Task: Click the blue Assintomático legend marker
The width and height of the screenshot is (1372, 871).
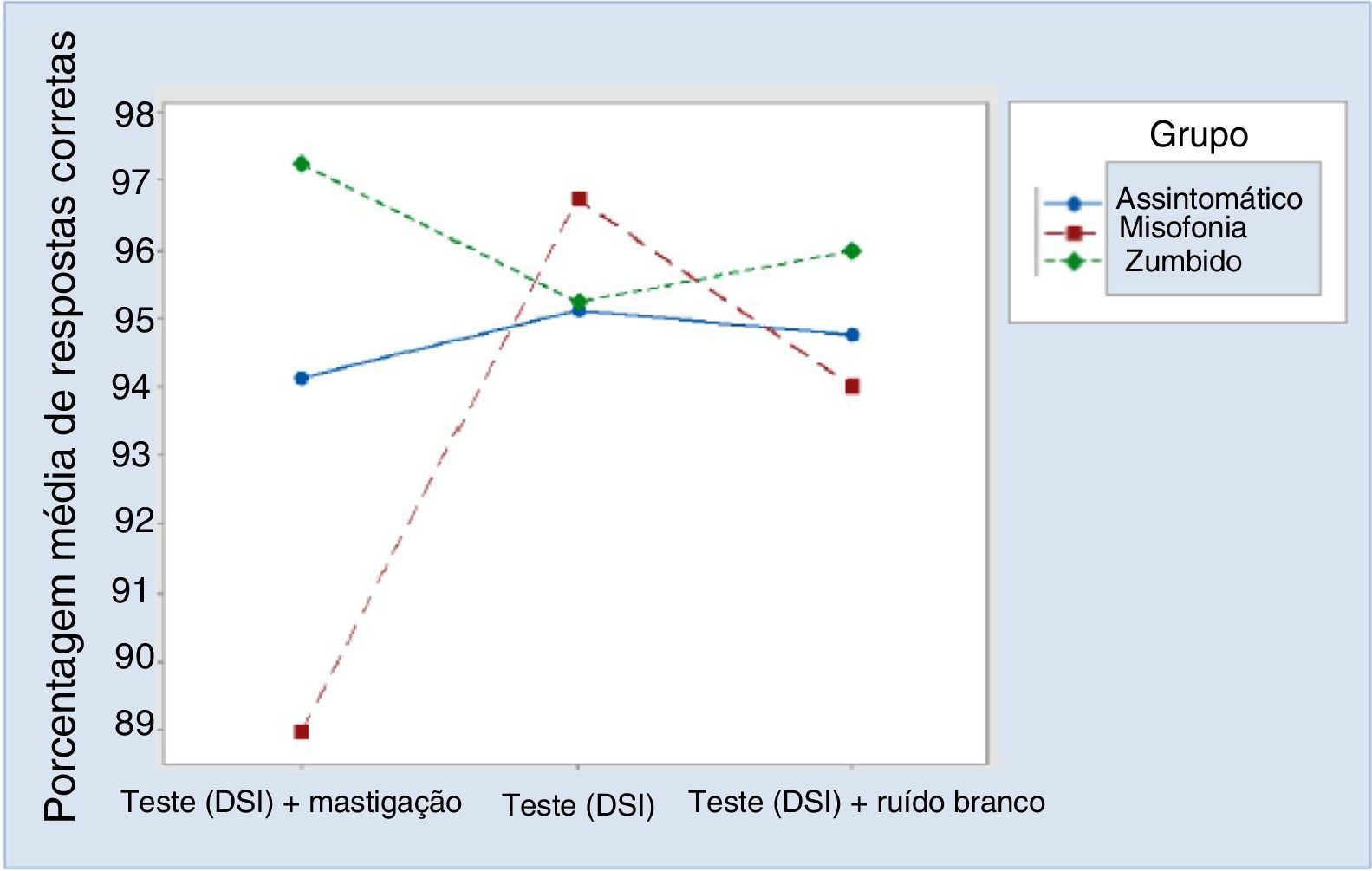Action: point(1074,204)
